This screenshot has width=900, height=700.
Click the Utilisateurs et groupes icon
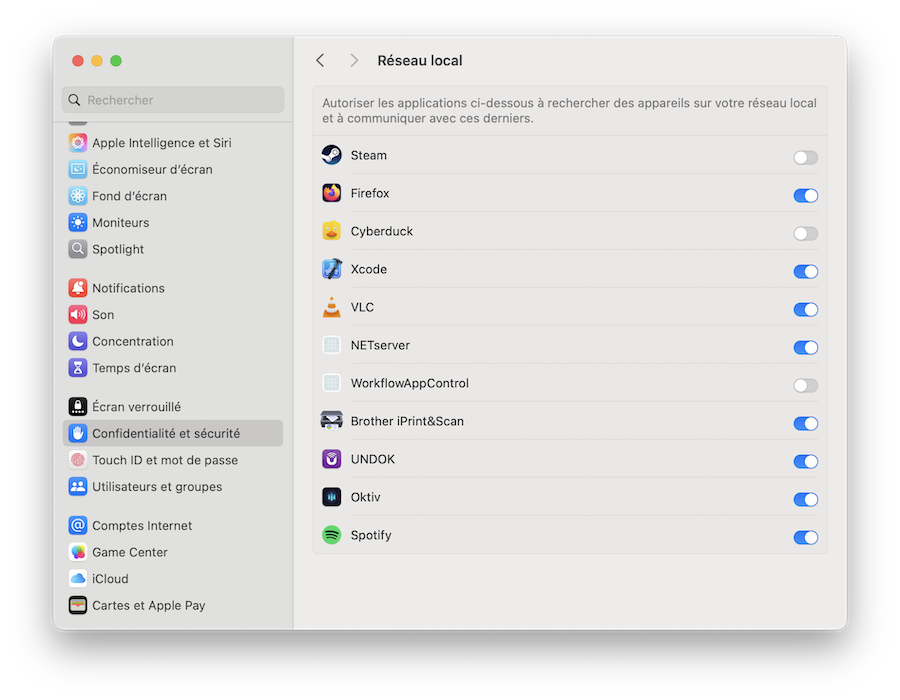78,487
